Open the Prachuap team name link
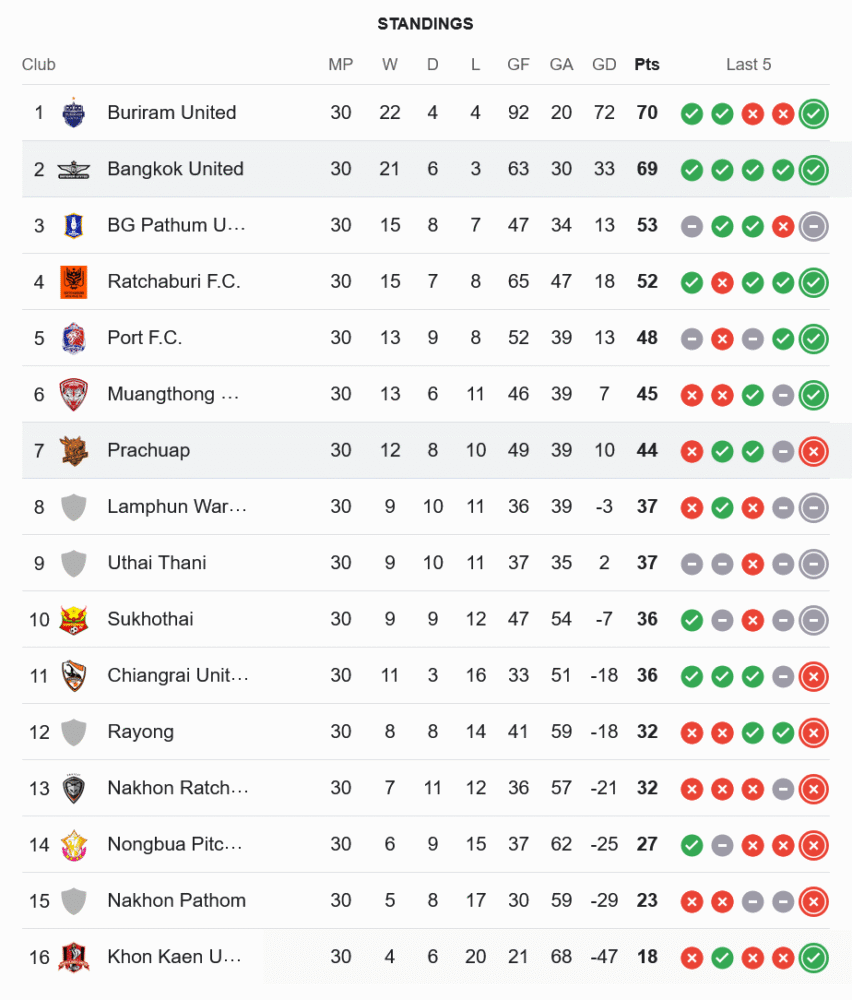The height and width of the screenshot is (1000, 852). click(x=148, y=450)
